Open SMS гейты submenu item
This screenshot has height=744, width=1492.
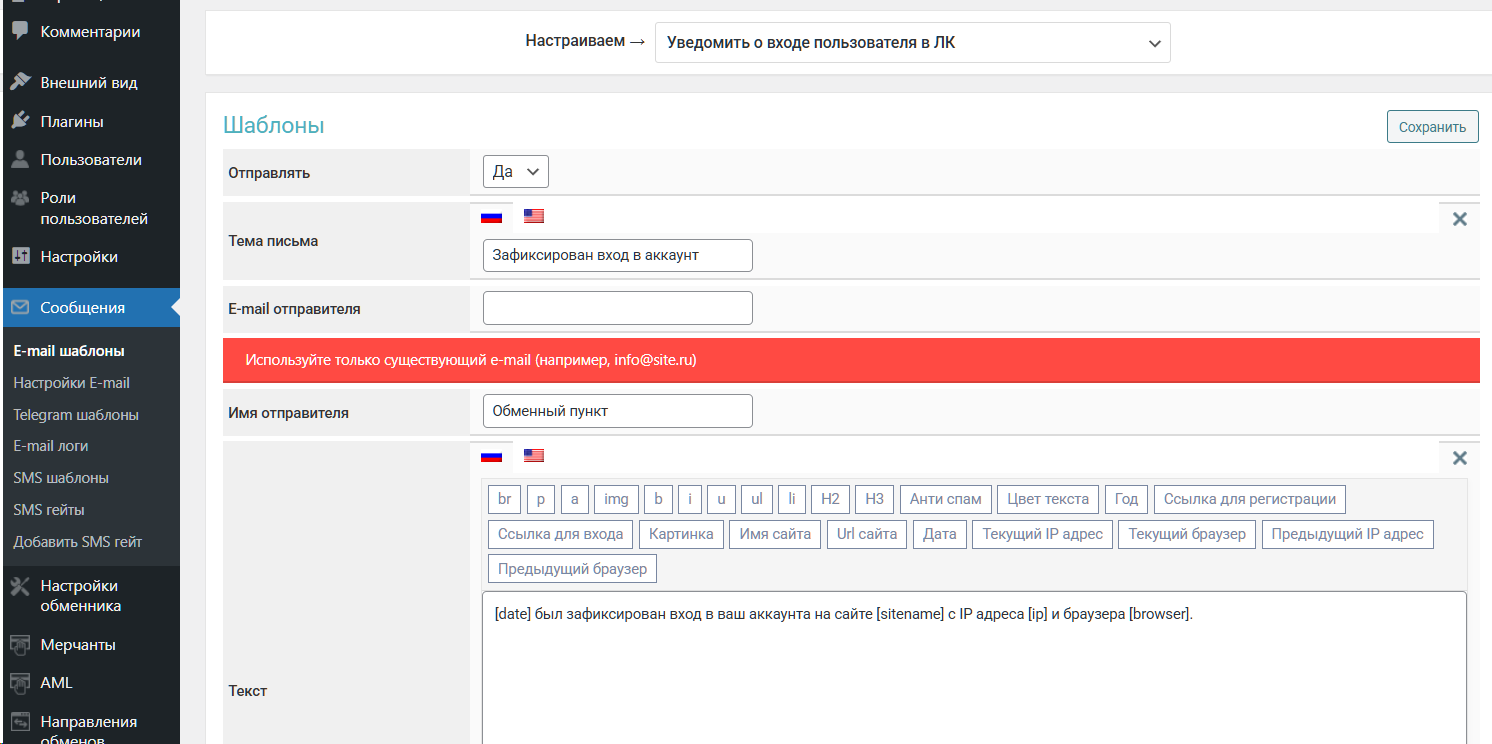(49, 510)
